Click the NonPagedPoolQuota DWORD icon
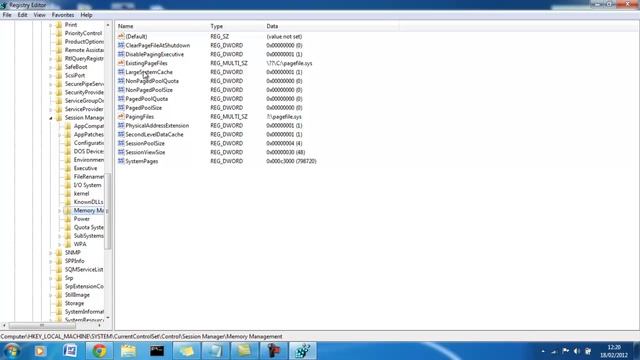Viewport: 640px width, 360px height. pyautogui.click(x=121, y=81)
